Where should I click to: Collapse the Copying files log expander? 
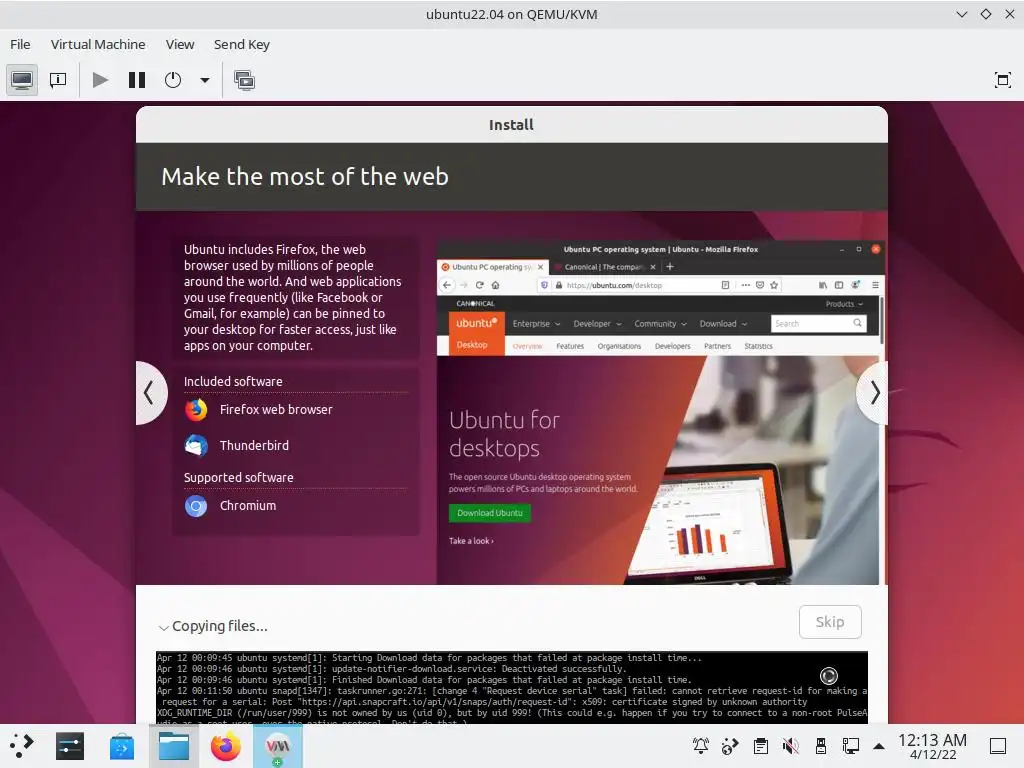coord(163,628)
